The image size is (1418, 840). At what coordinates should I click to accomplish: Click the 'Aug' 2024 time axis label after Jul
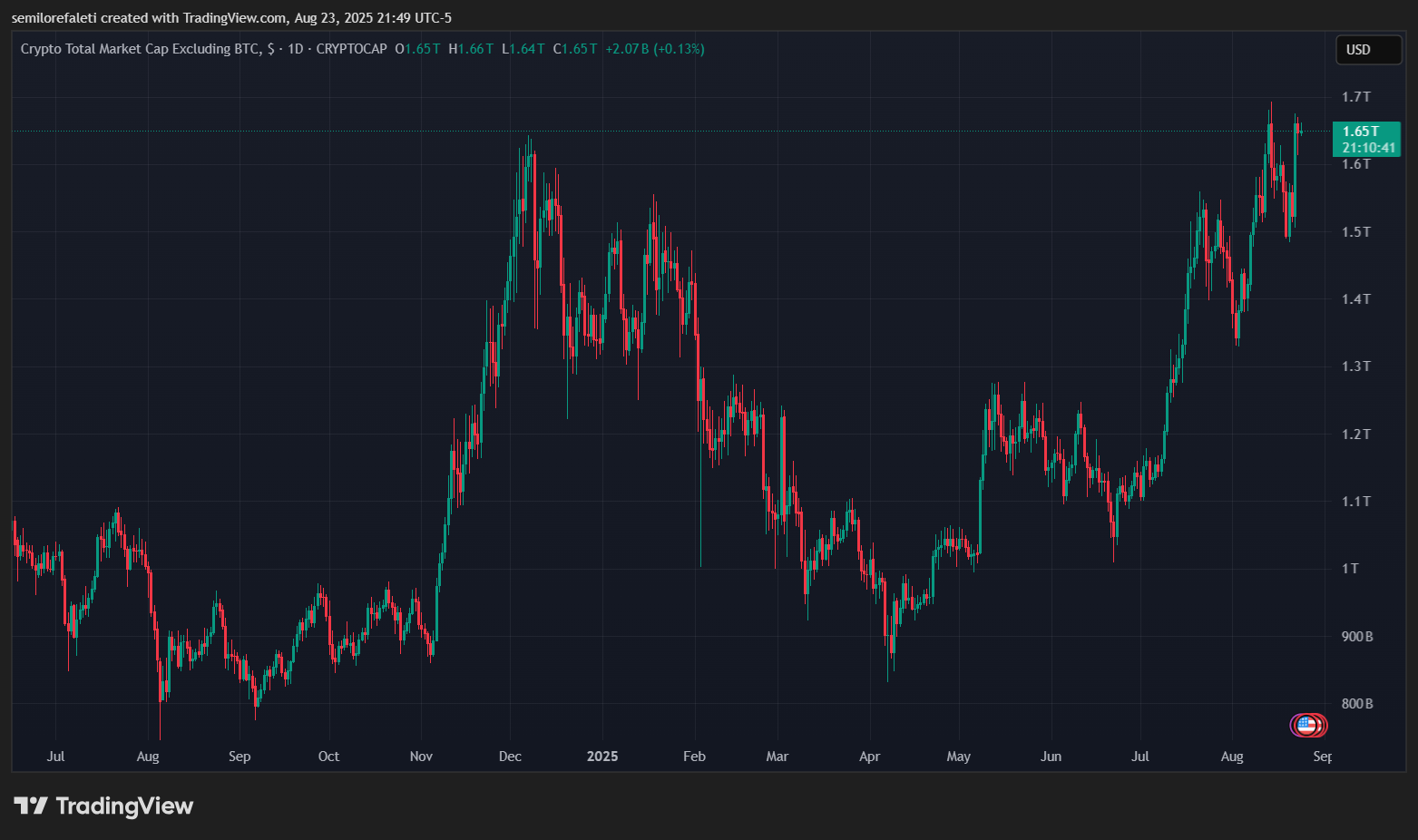[x=148, y=757]
